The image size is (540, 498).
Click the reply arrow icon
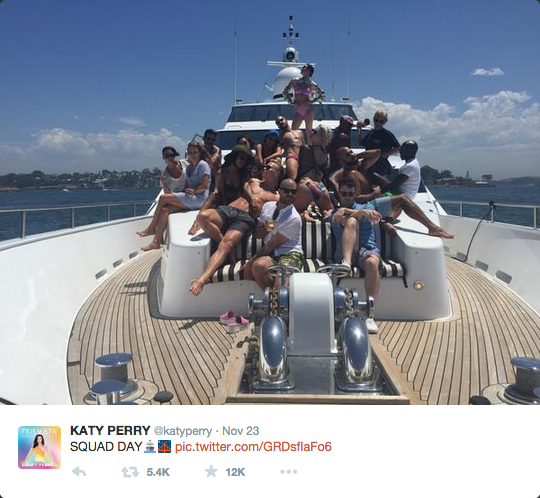79,471
